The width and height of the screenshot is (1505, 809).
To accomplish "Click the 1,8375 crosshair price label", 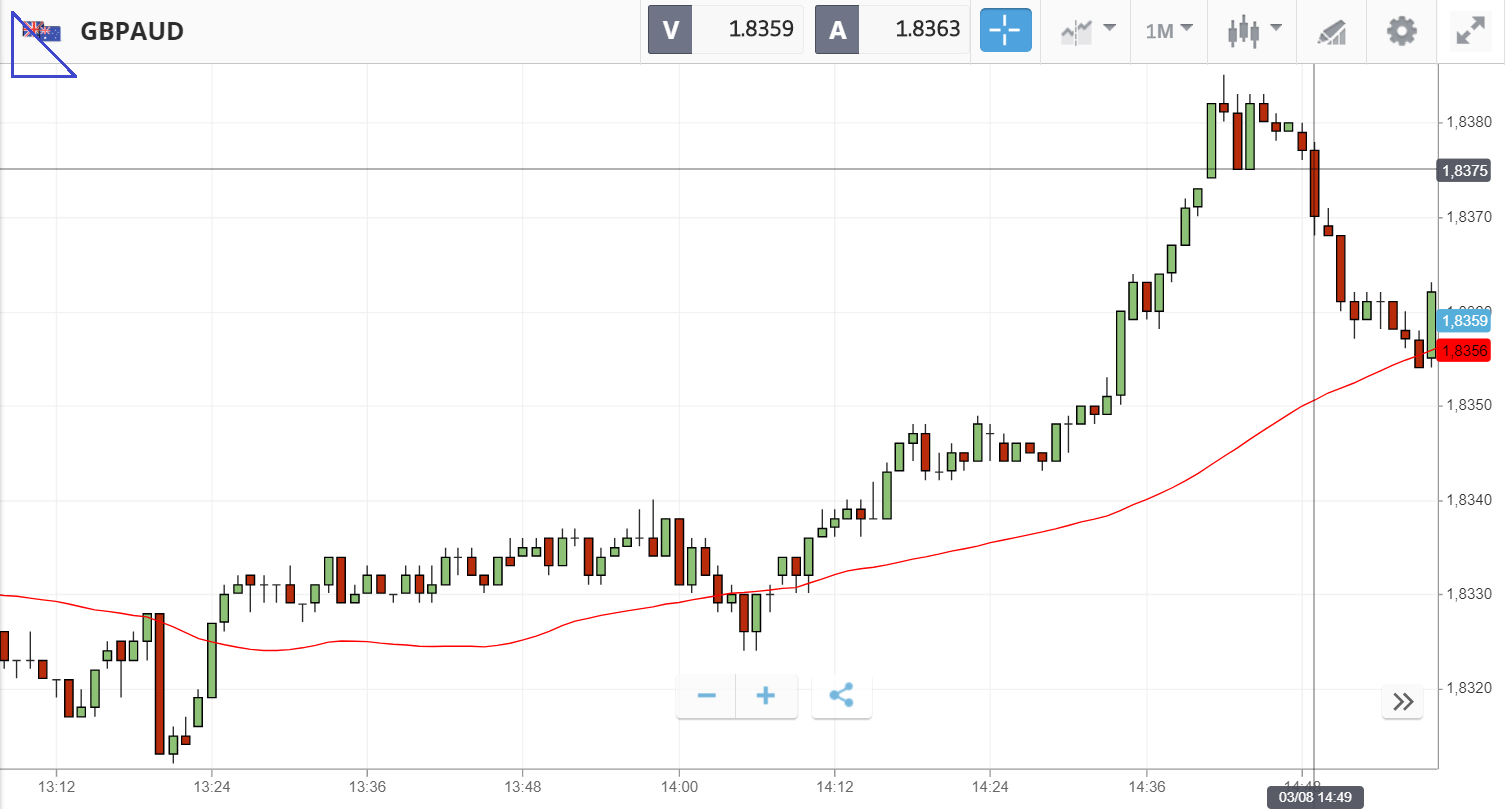I will 1463,170.
